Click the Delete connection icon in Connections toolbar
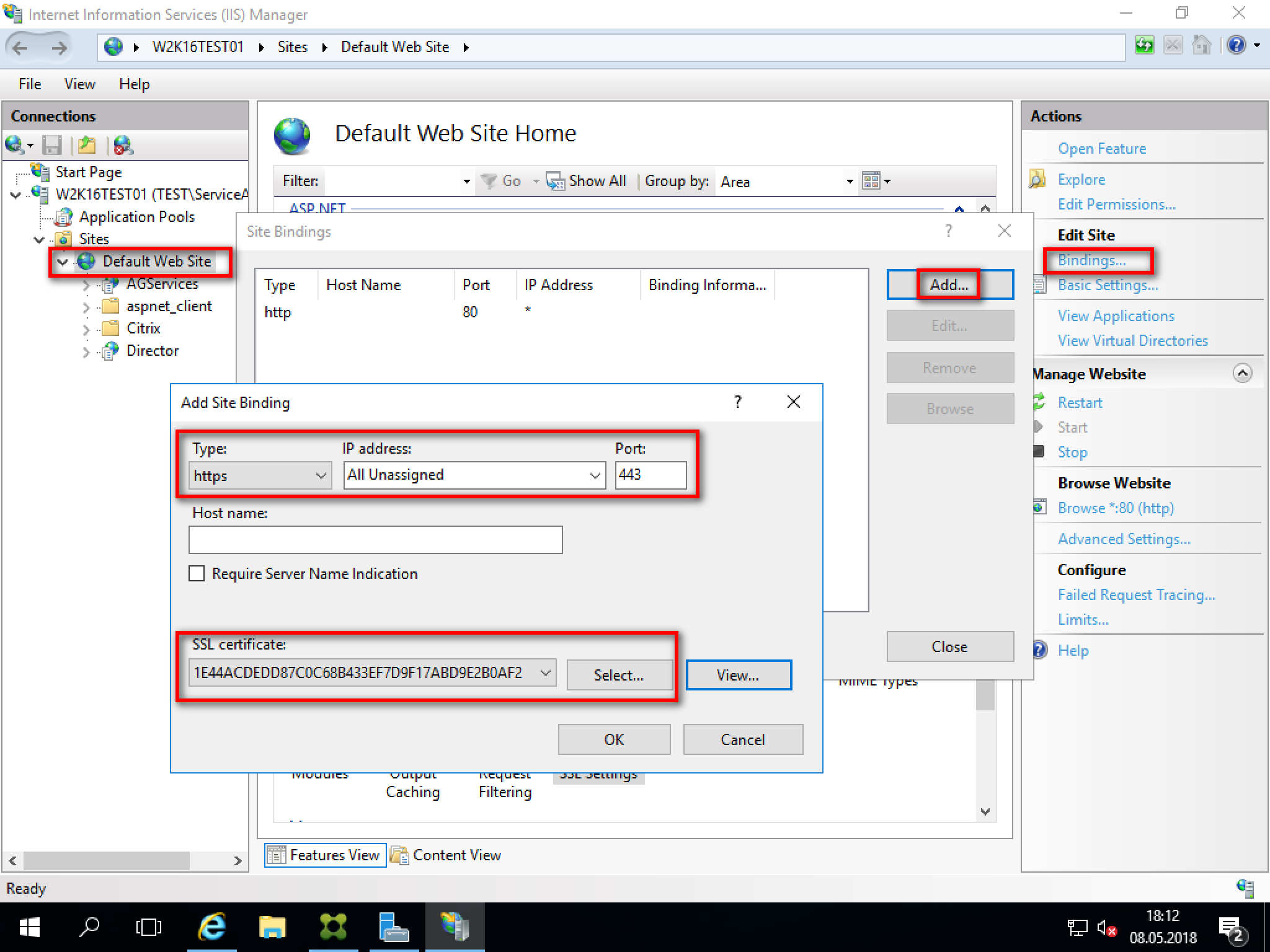The width and height of the screenshot is (1270, 952). pos(123,145)
